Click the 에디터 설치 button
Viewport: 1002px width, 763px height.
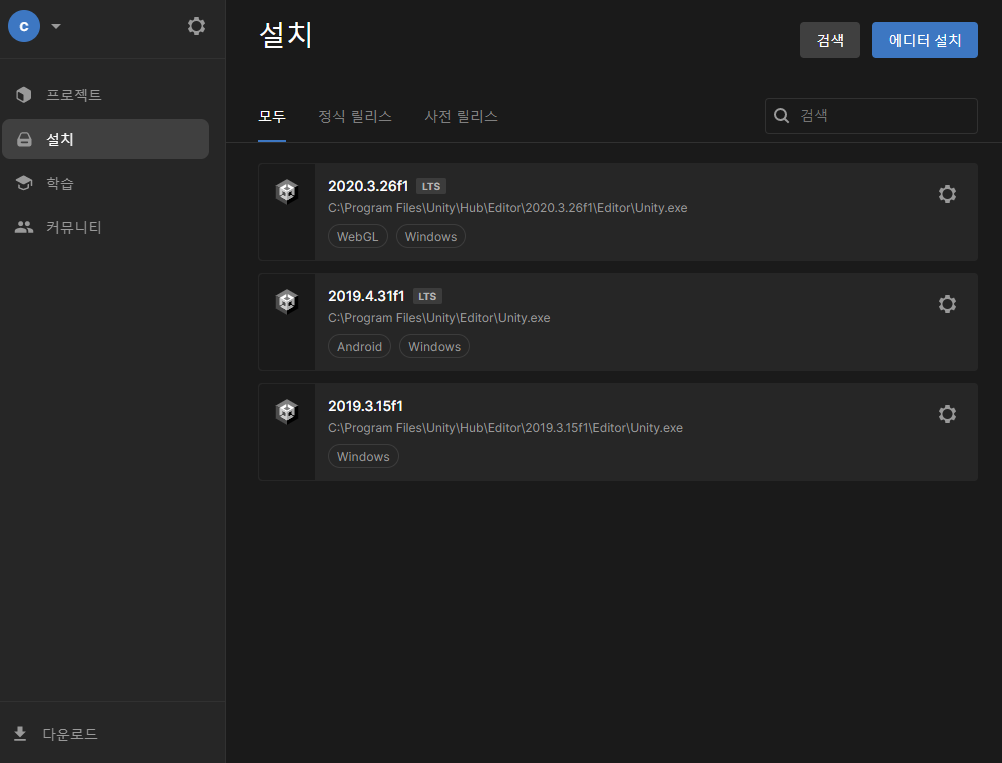click(925, 40)
